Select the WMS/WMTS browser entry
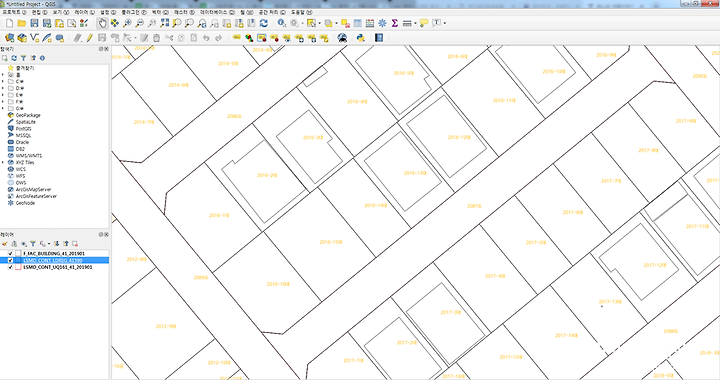 pyautogui.click(x=28, y=156)
